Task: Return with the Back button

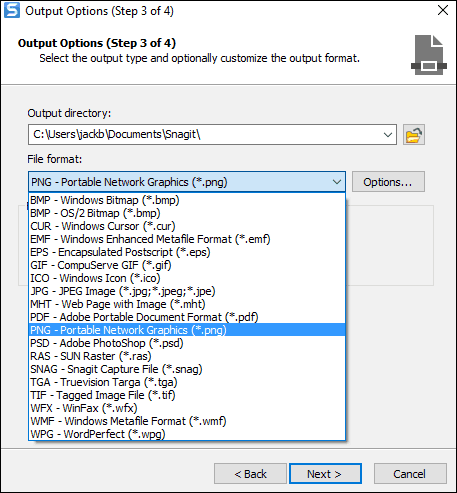Action: coord(250,474)
